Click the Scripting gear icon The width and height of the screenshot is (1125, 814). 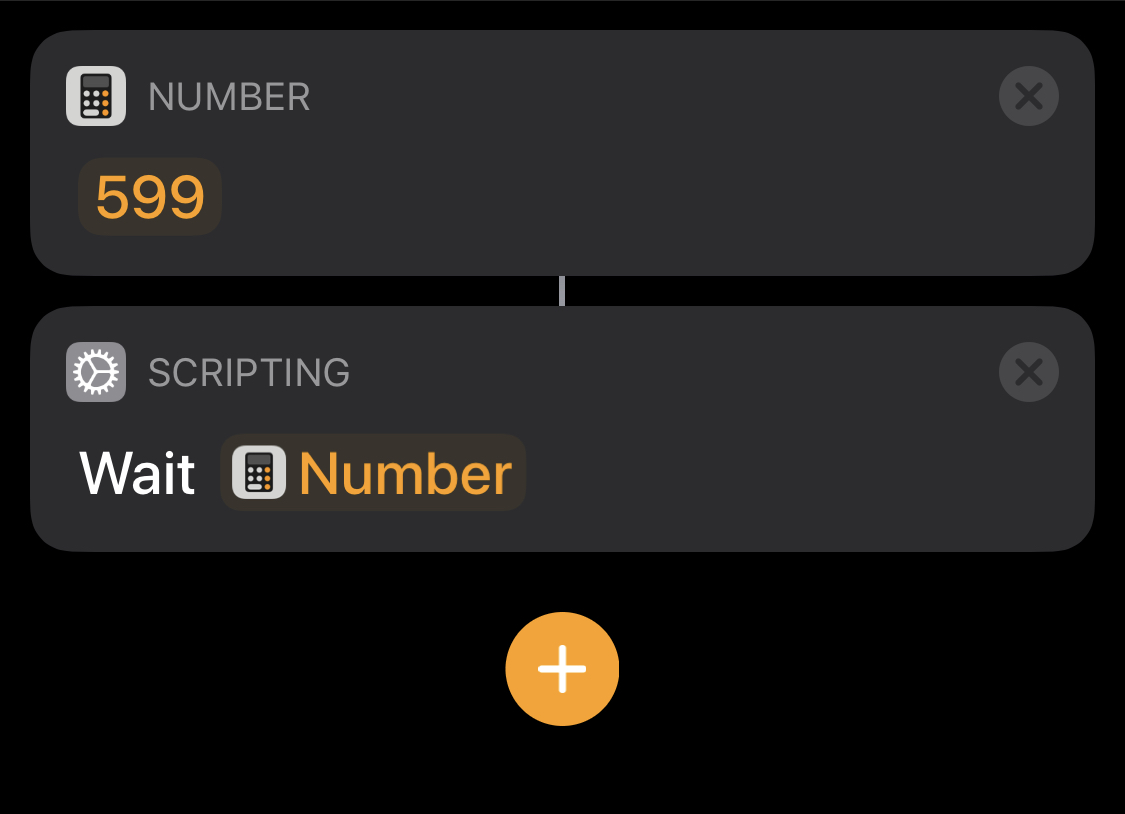[96, 372]
